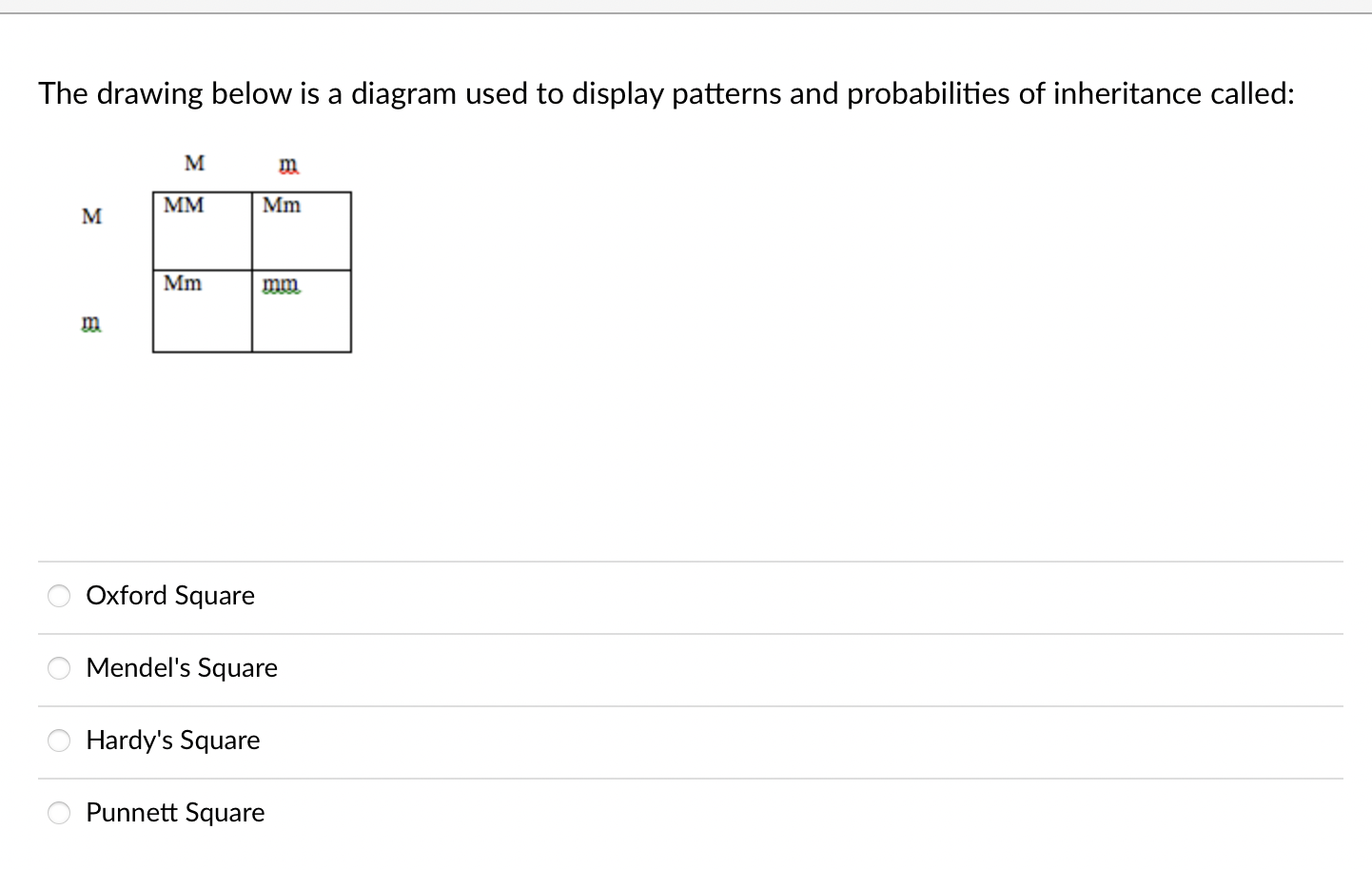Select the Mendel's Square radio button
The image size is (1372, 870).
(x=58, y=668)
